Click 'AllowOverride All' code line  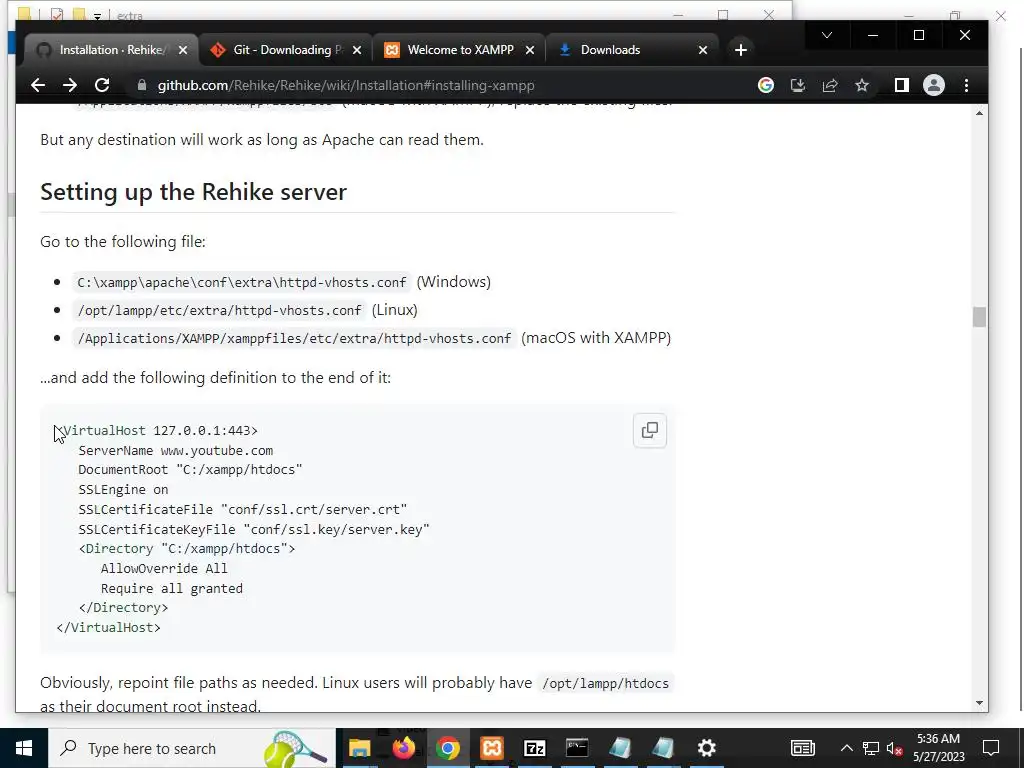tap(164, 569)
